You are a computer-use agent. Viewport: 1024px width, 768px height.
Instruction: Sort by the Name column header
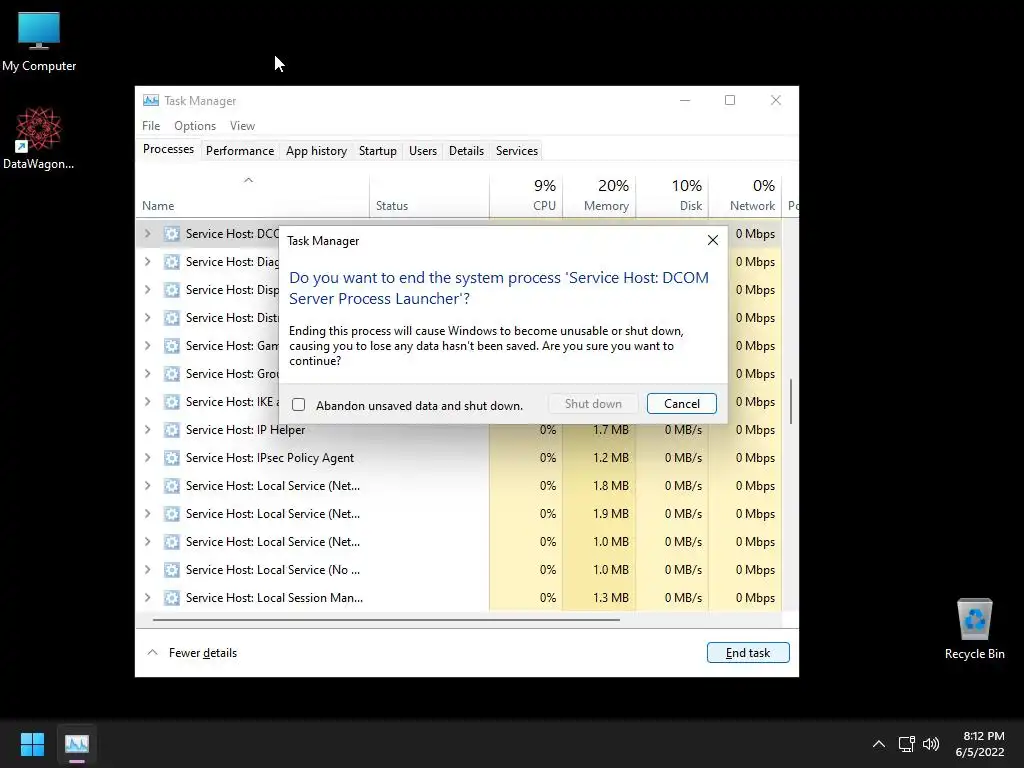[252, 195]
